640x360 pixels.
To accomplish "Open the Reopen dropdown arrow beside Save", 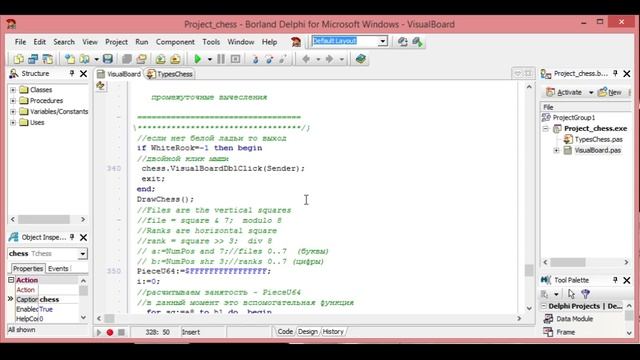I will (96, 60).
